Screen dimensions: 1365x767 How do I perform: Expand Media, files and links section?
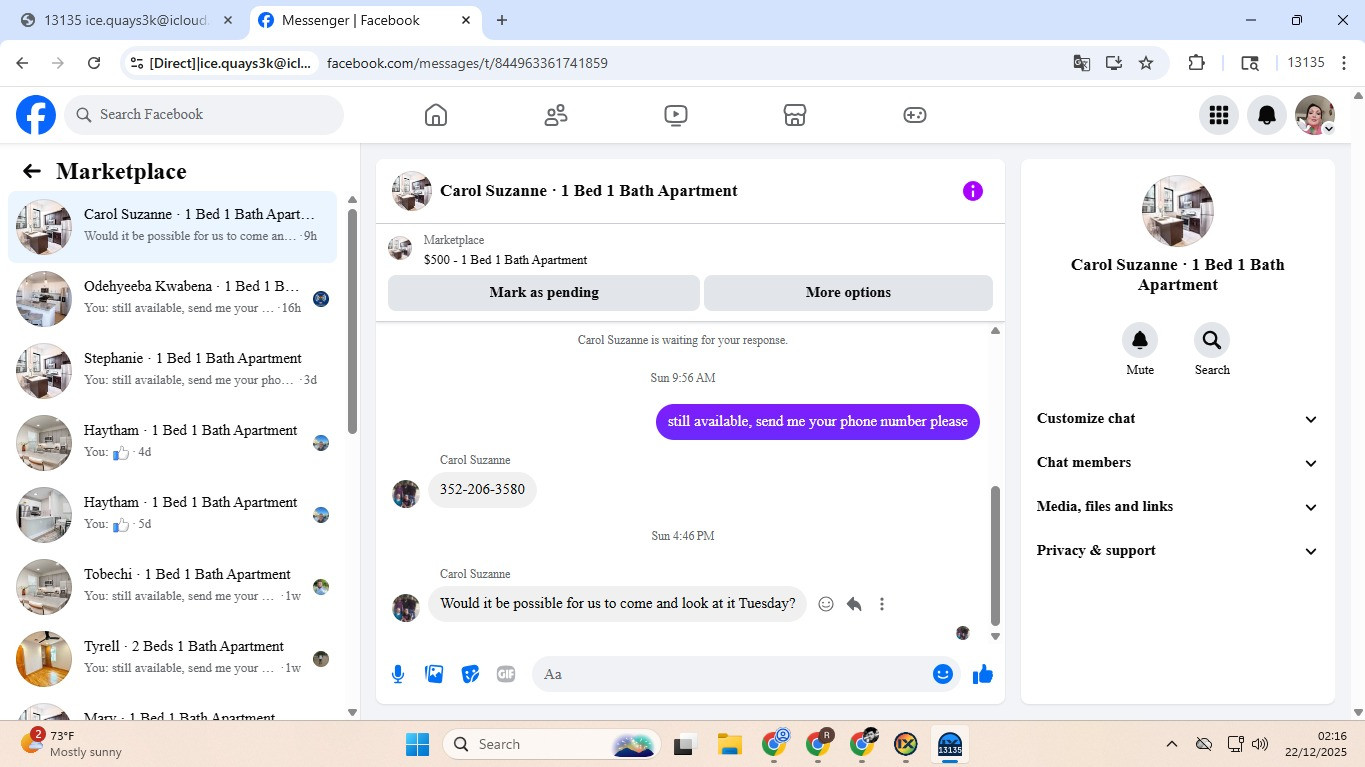pyautogui.click(x=1178, y=507)
